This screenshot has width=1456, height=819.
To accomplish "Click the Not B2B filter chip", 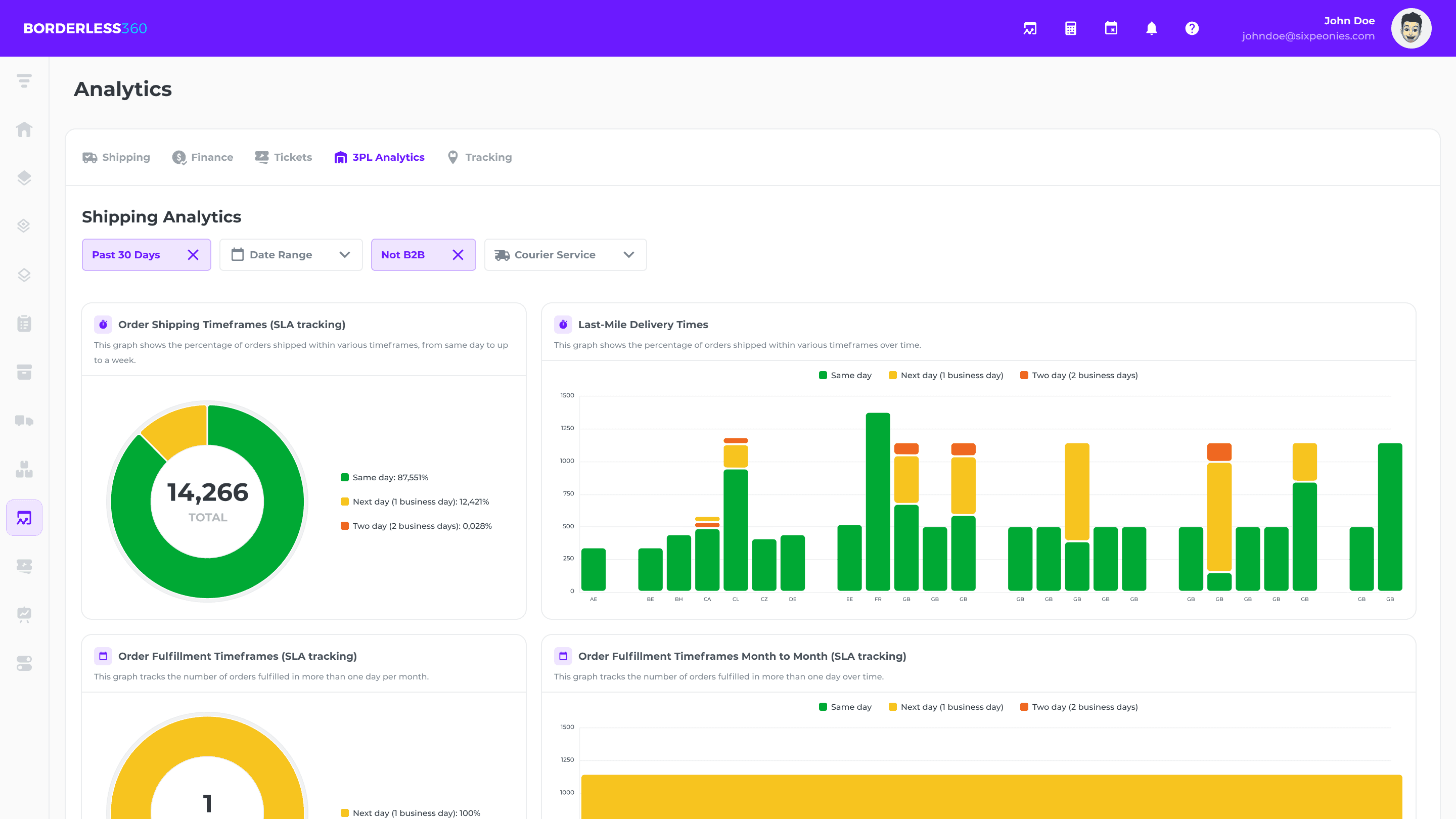I will coord(423,255).
